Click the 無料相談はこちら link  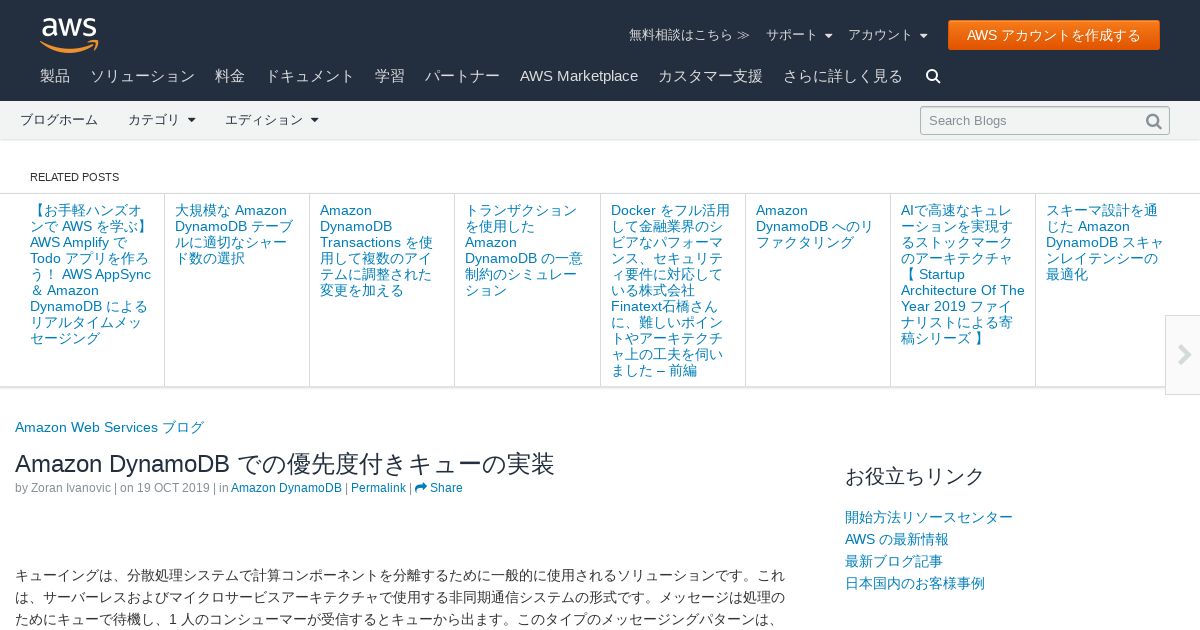(689, 35)
